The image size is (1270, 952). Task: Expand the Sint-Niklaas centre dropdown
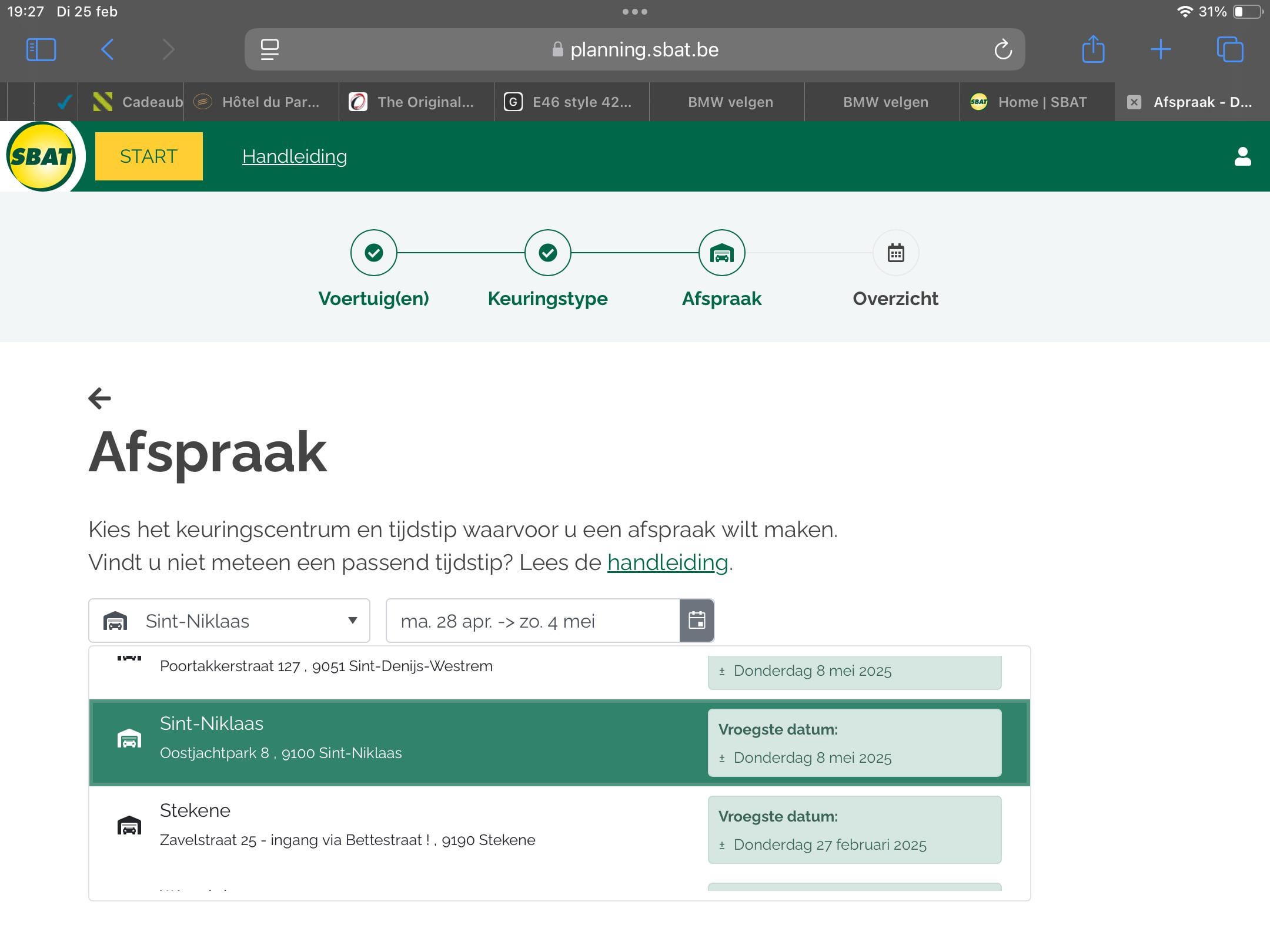pos(229,621)
